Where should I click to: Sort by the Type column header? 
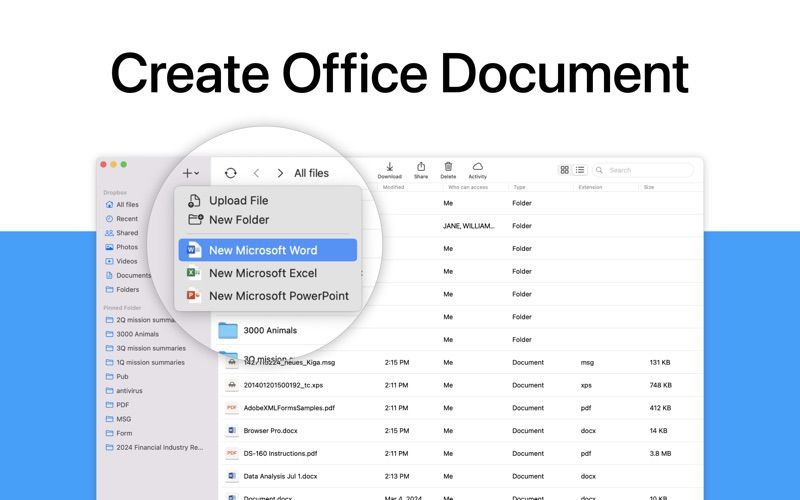coord(519,187)
